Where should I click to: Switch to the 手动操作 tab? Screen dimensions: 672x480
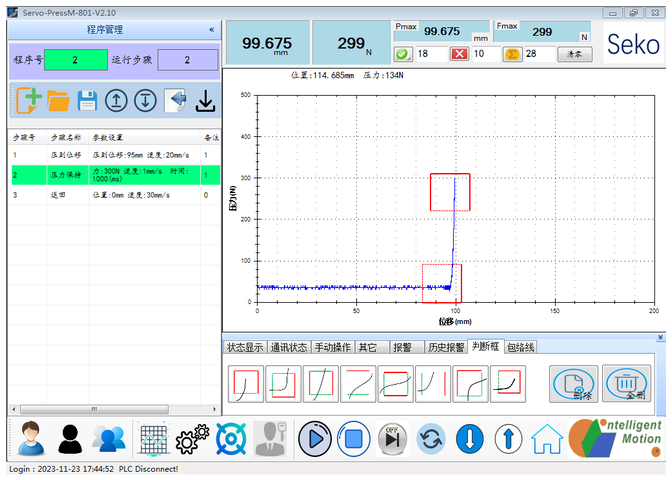coord(333,348)
